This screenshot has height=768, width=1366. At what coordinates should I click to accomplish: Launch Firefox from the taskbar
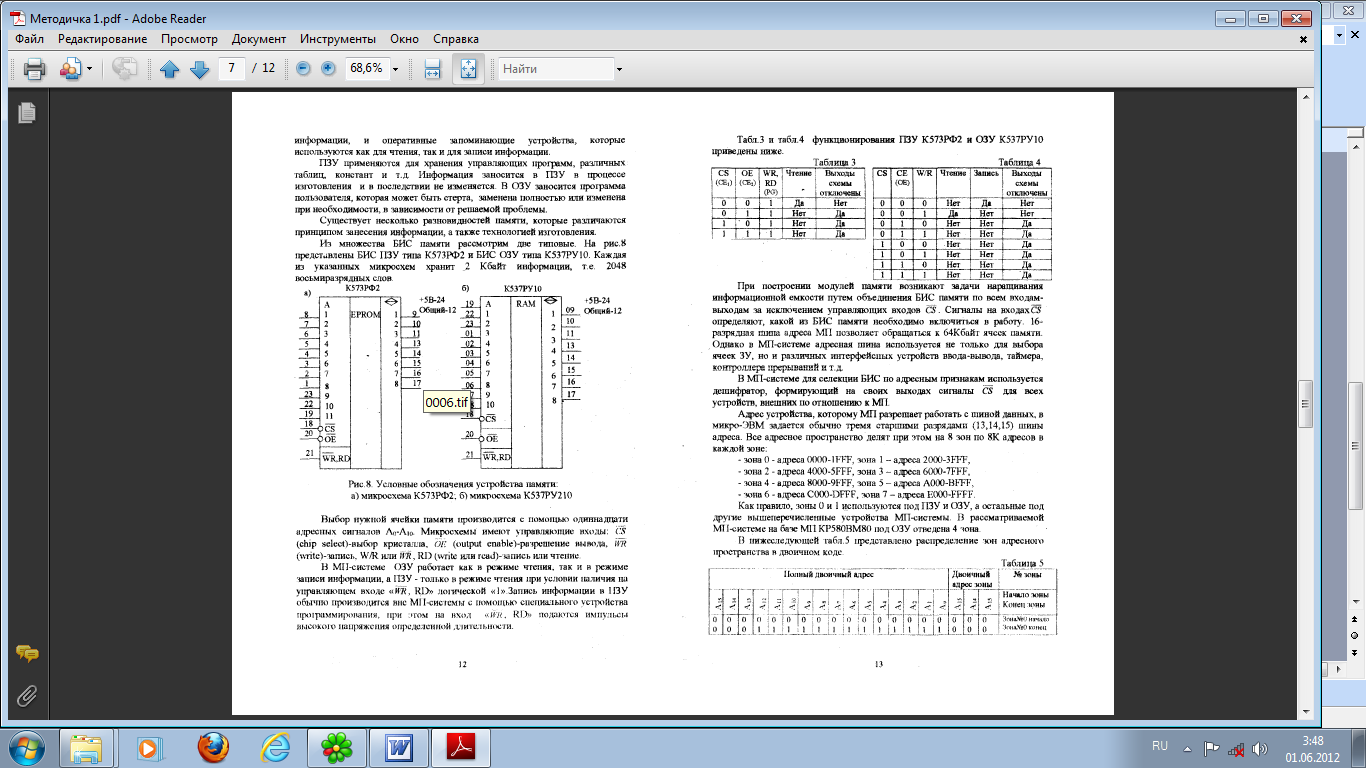pos(212,747)
